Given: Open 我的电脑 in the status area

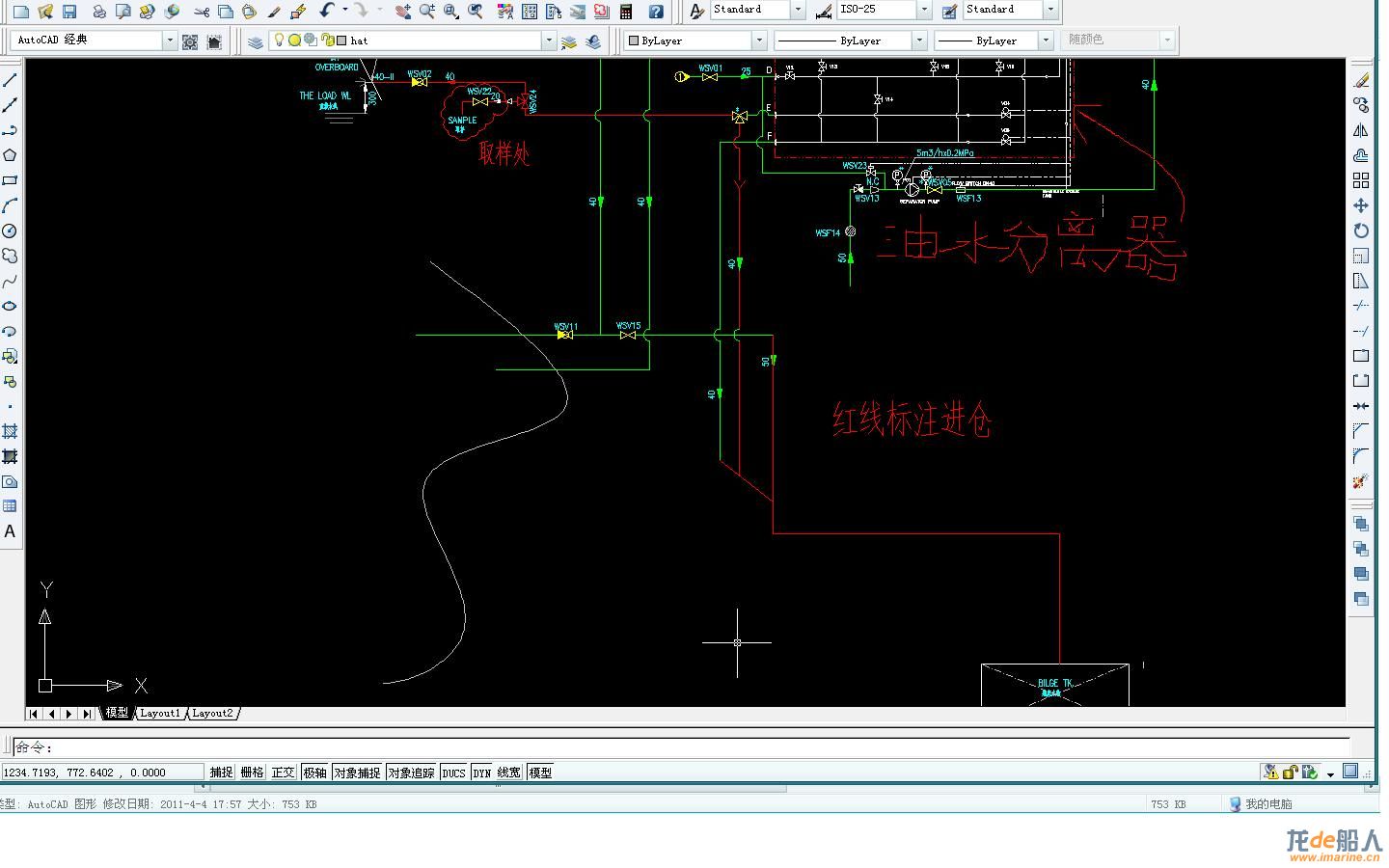Looking at the screenshot, I should (1260, 803).
